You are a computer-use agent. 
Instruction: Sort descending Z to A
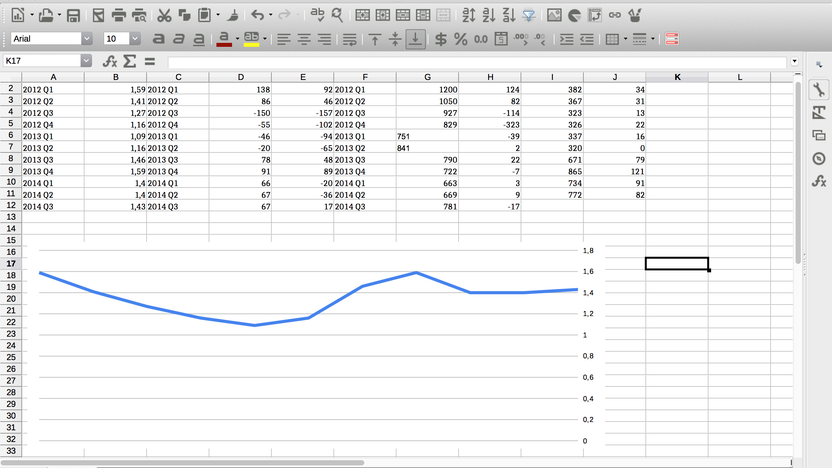[x=509, y=15]
